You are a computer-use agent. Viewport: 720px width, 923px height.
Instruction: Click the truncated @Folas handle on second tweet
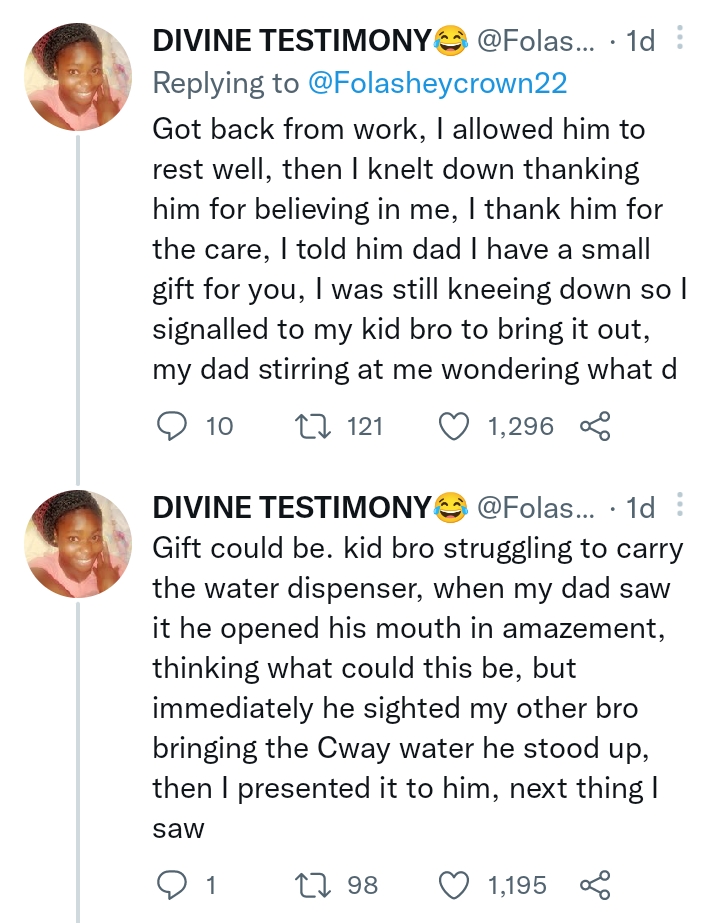(x=538, y=509)
